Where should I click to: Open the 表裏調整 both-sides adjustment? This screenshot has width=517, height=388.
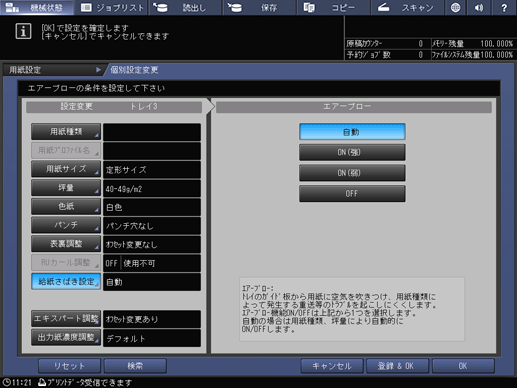coord(66,244)
